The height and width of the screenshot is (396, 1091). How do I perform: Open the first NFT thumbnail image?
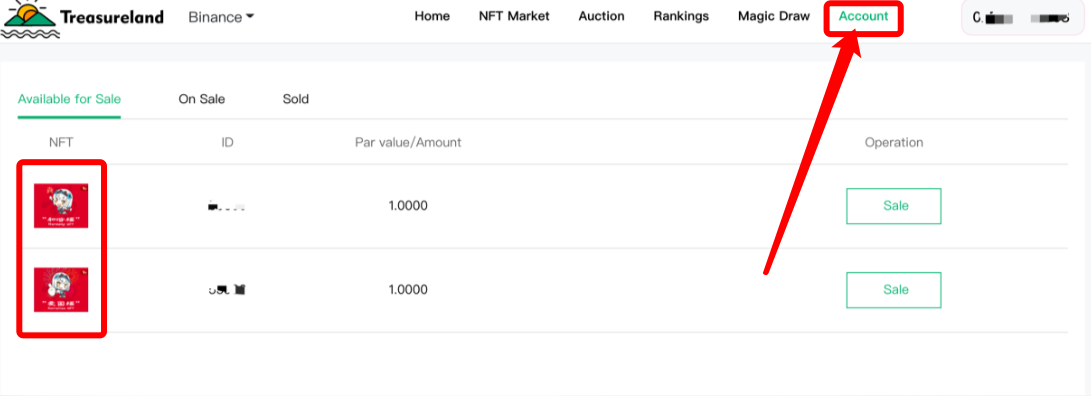[x=61, y=205]
